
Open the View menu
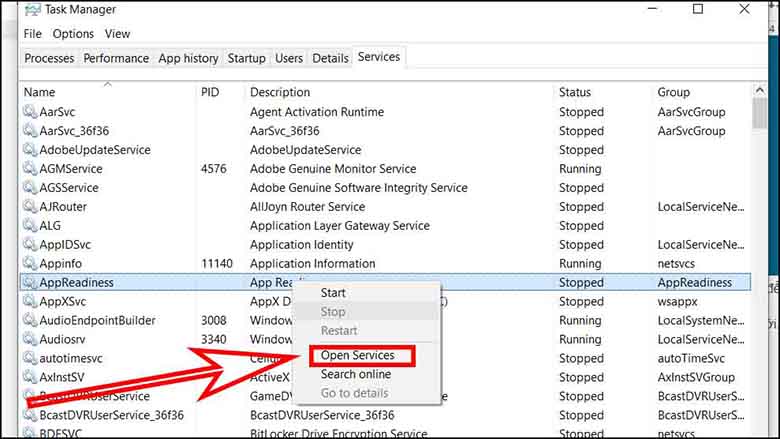(x=118, y=34)
